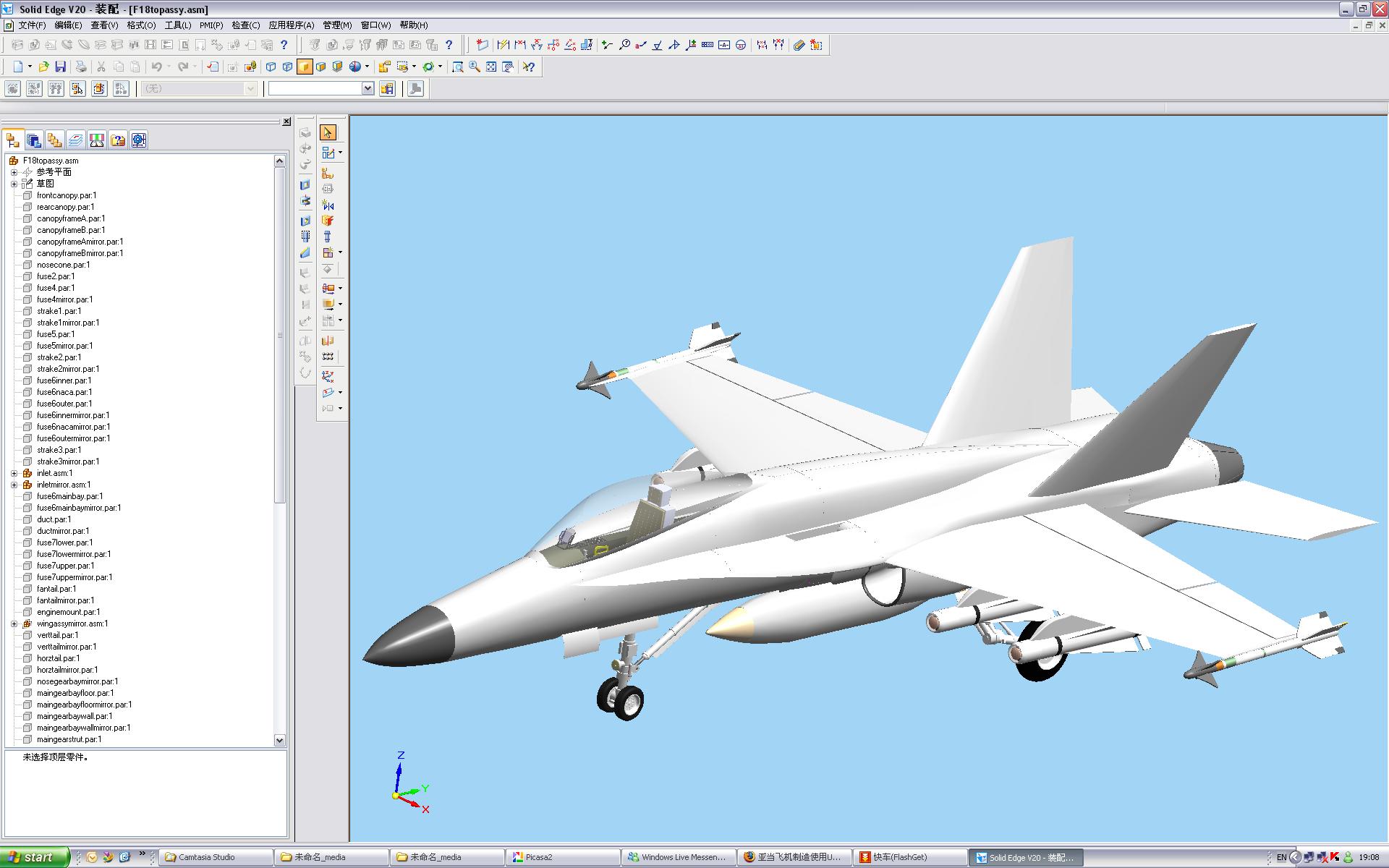This screenshot has width=1389, height=868.
Task: Click the Select tool arrow icon
Action: tap(328, 133)
